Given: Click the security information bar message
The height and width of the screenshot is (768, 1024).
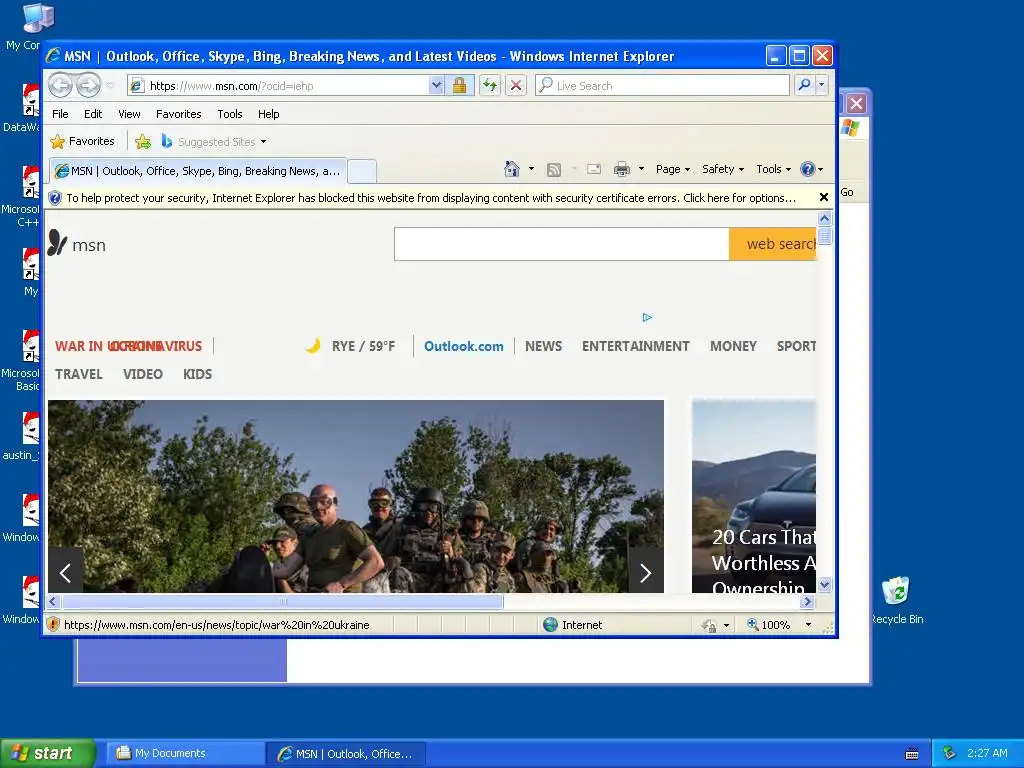Looking at the screenshot, I should pyautogui.click(x=431, y=198).
